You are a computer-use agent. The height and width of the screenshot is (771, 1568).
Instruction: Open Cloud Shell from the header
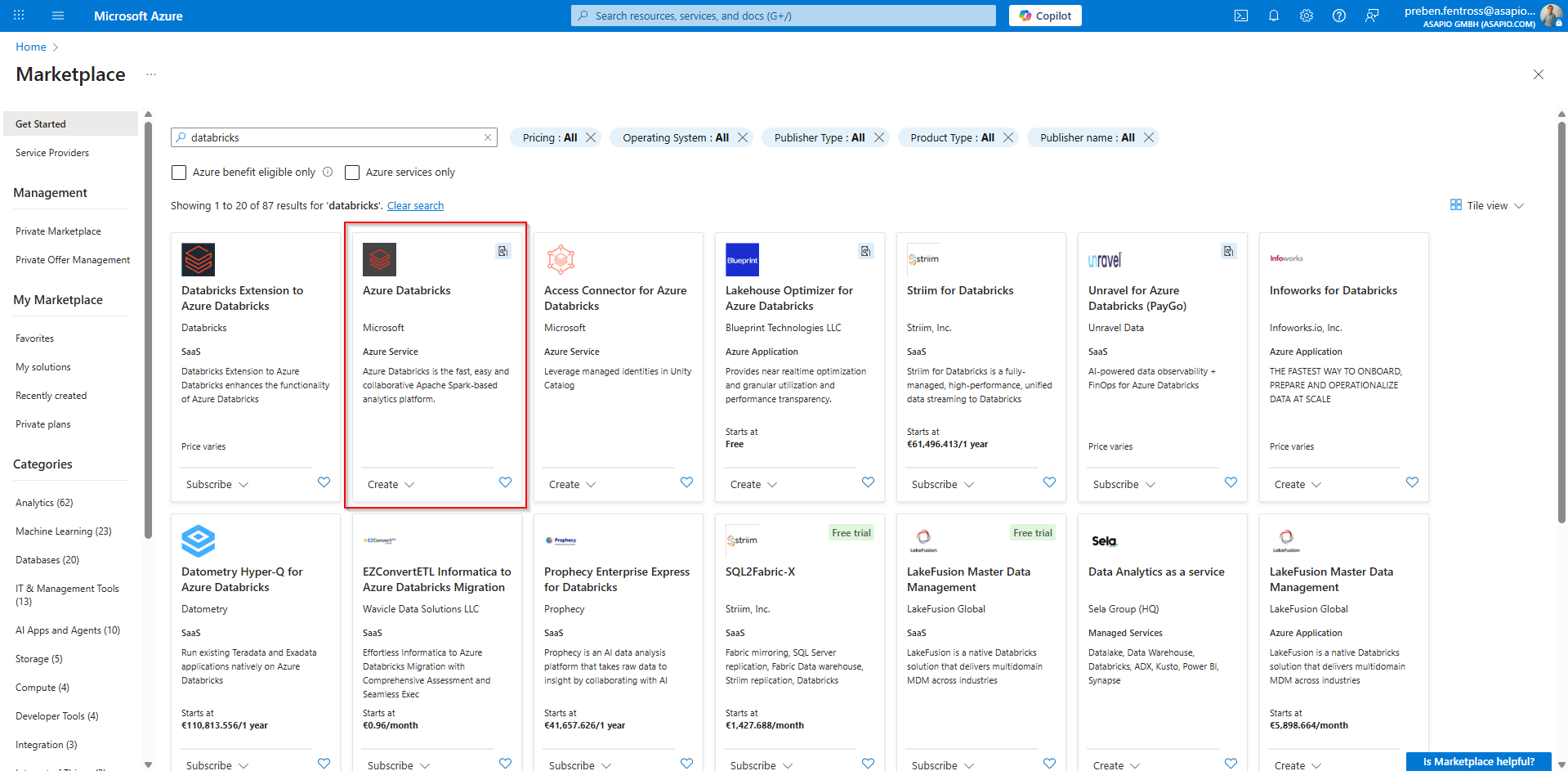tap(1241, 16)
